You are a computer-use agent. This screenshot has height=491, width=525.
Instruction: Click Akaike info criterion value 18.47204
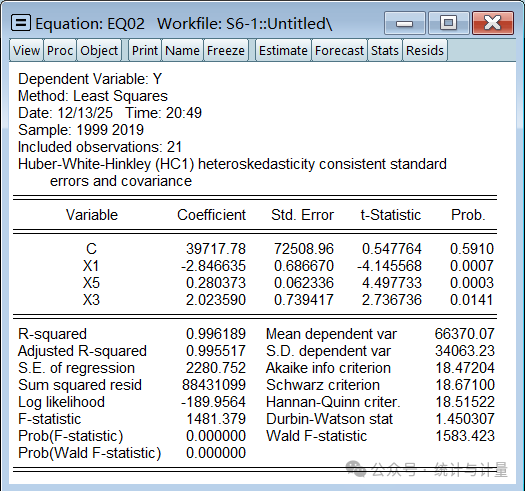[464, 368]
